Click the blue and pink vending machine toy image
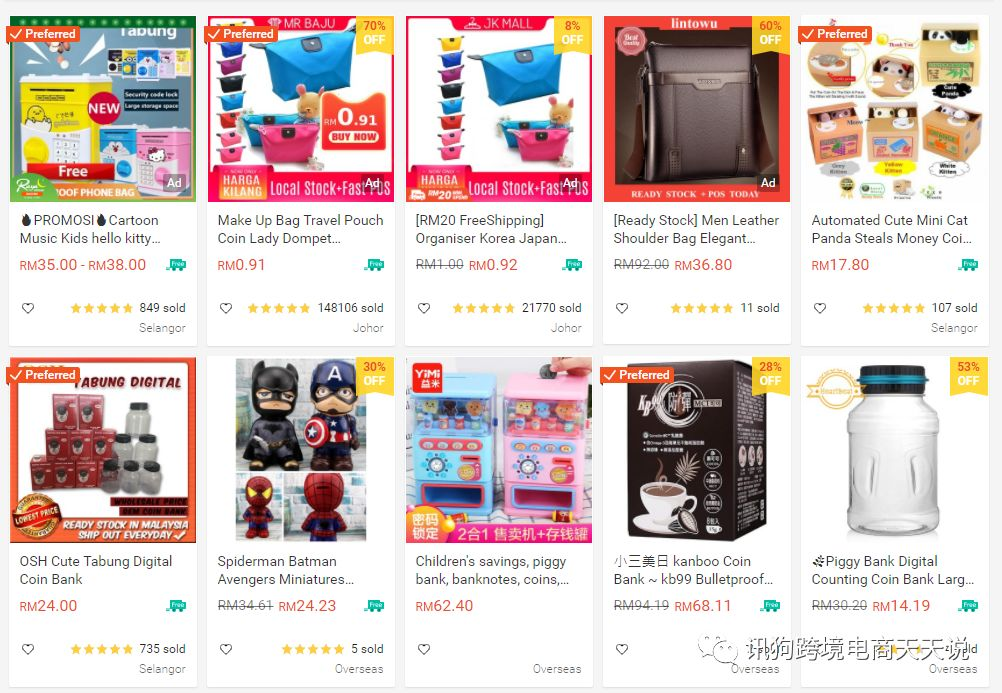Viewport: 1002px width, 693px height. pos(498,449)
